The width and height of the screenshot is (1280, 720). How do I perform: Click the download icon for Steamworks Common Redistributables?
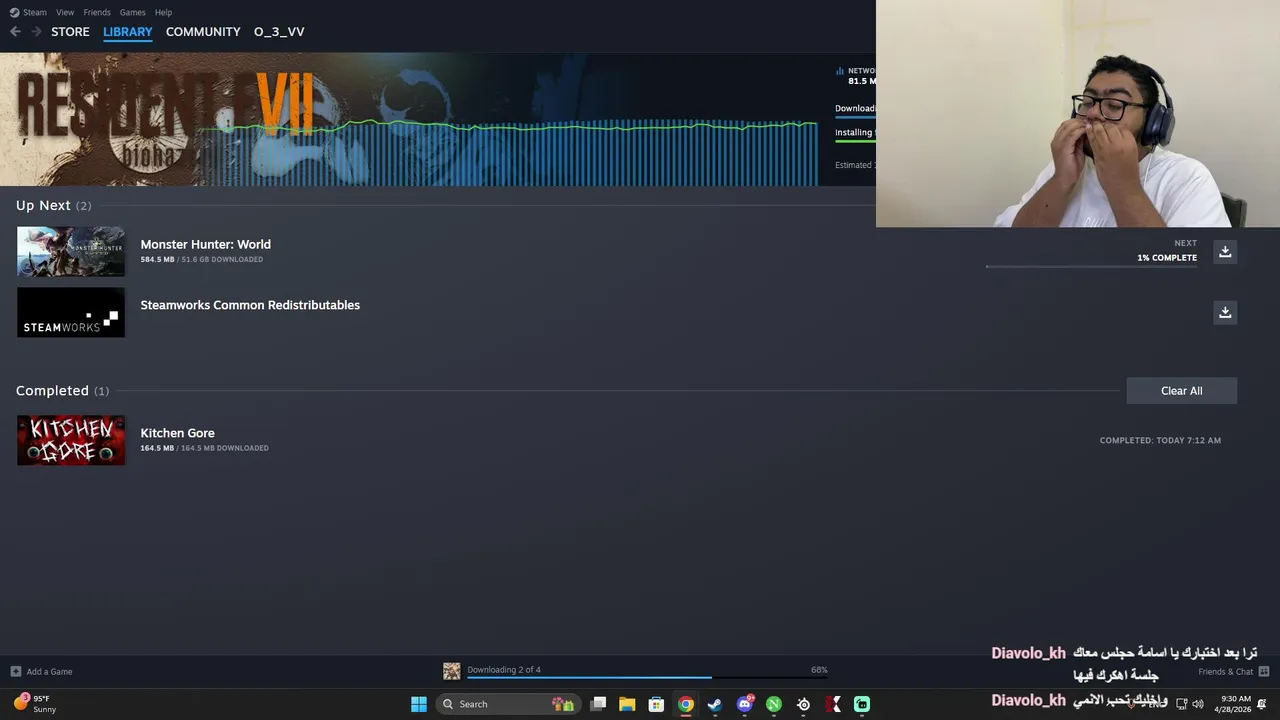1225,313
